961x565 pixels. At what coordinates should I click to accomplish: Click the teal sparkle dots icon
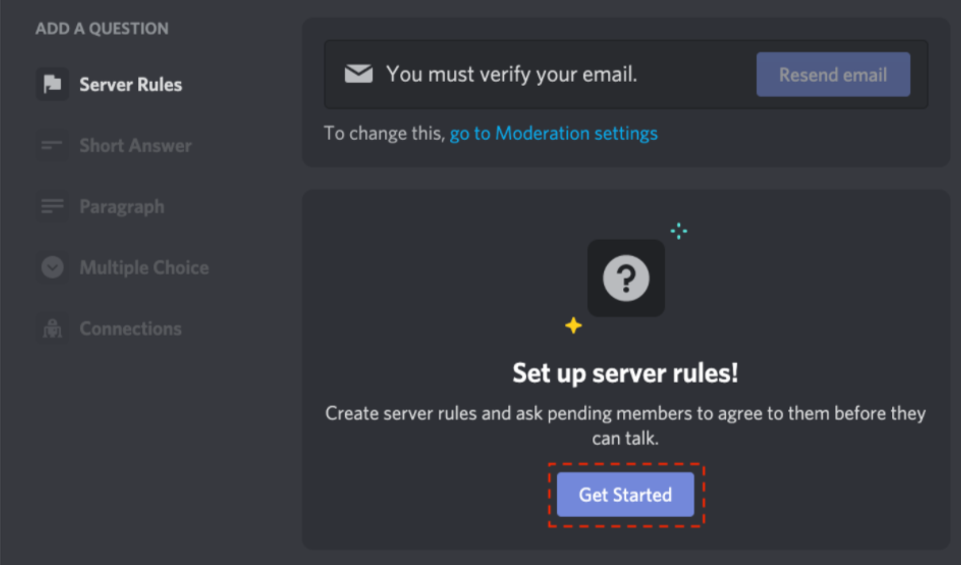pyautogui.click(x=678, y=231)
